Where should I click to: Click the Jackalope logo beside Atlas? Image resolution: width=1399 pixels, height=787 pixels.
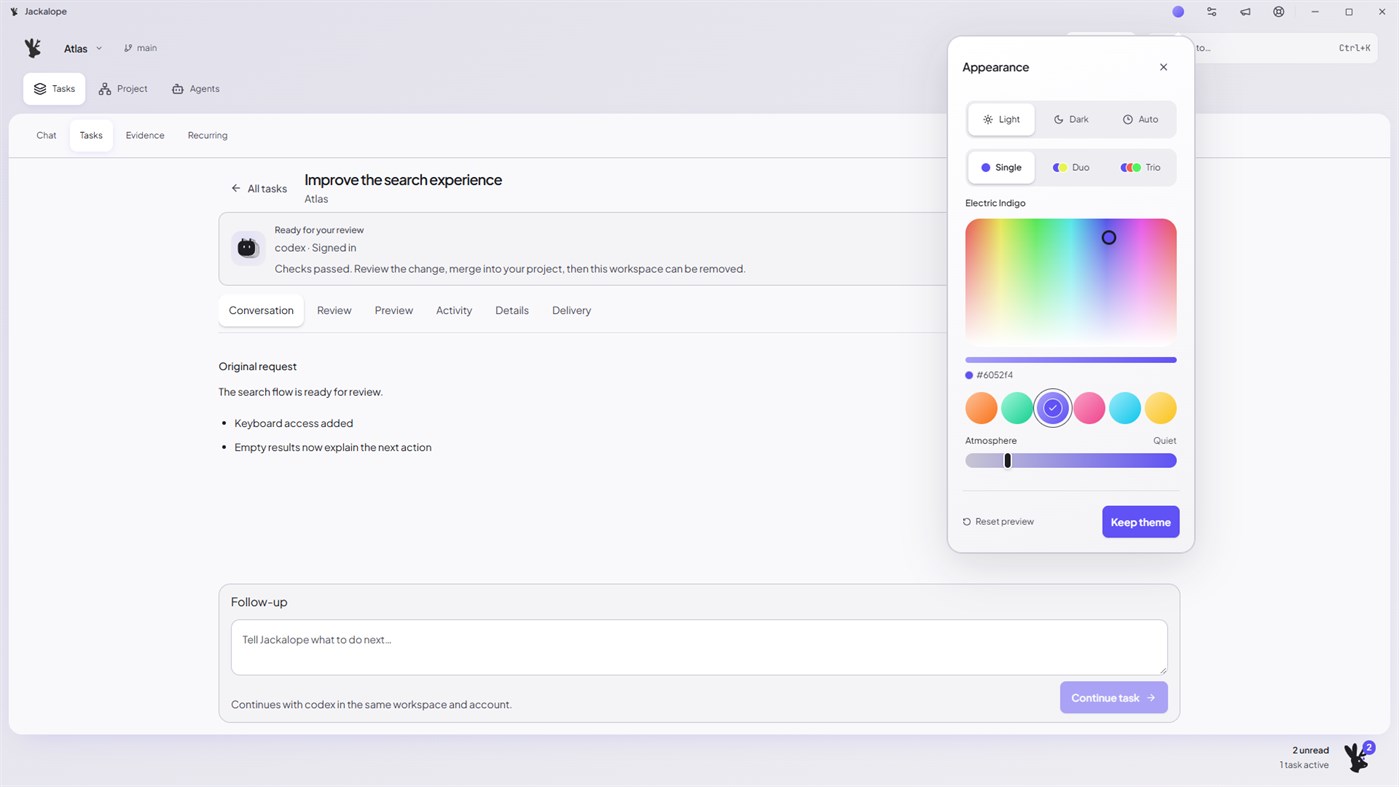[x=33, y=48]
